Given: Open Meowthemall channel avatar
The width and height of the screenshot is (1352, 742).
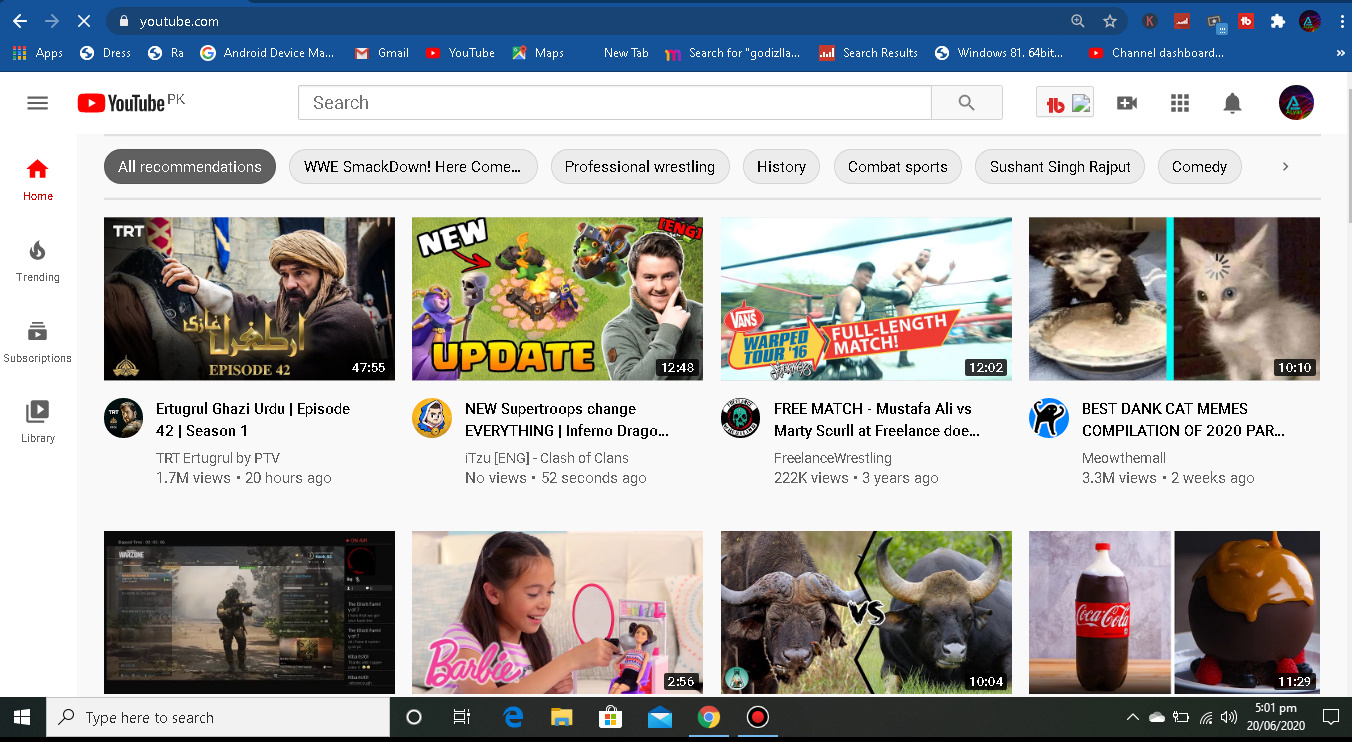Looking at the screenshot, I should click(1049, 418).
